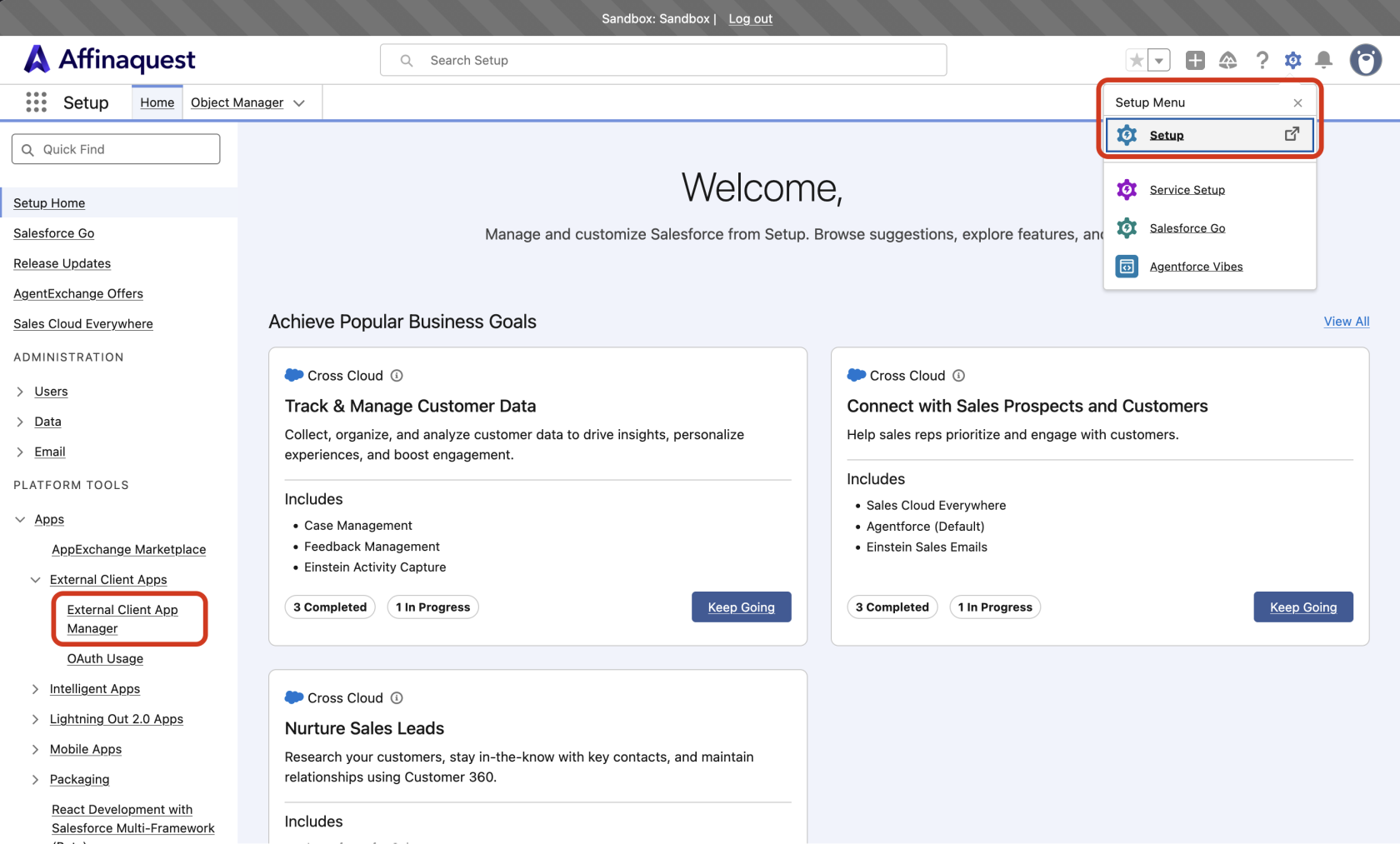Open the Notifications bell

point(1323,60)
